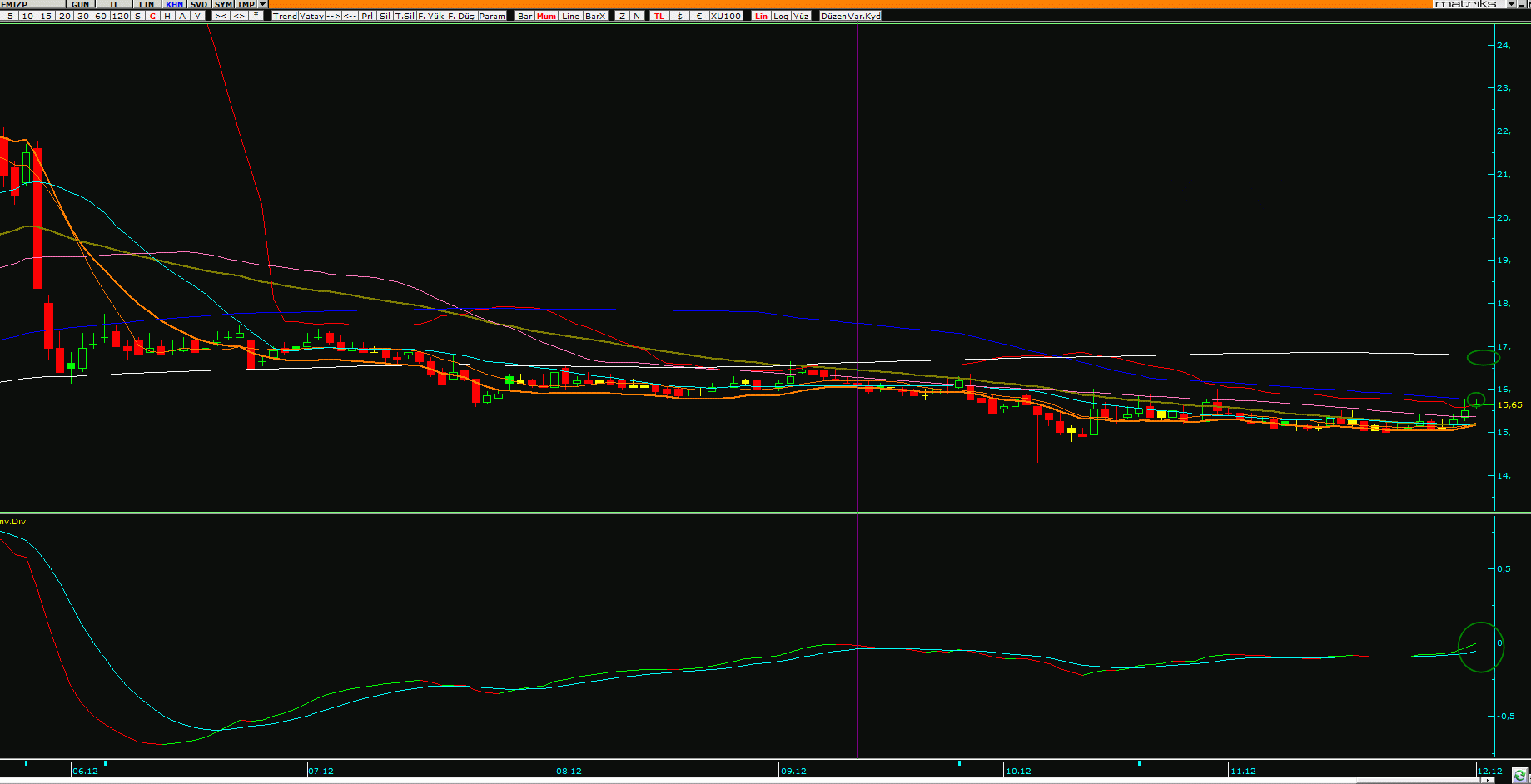This screenshot has width=1531, height=784.
Task: Click the --> forward arrow button
Action: 333,16
